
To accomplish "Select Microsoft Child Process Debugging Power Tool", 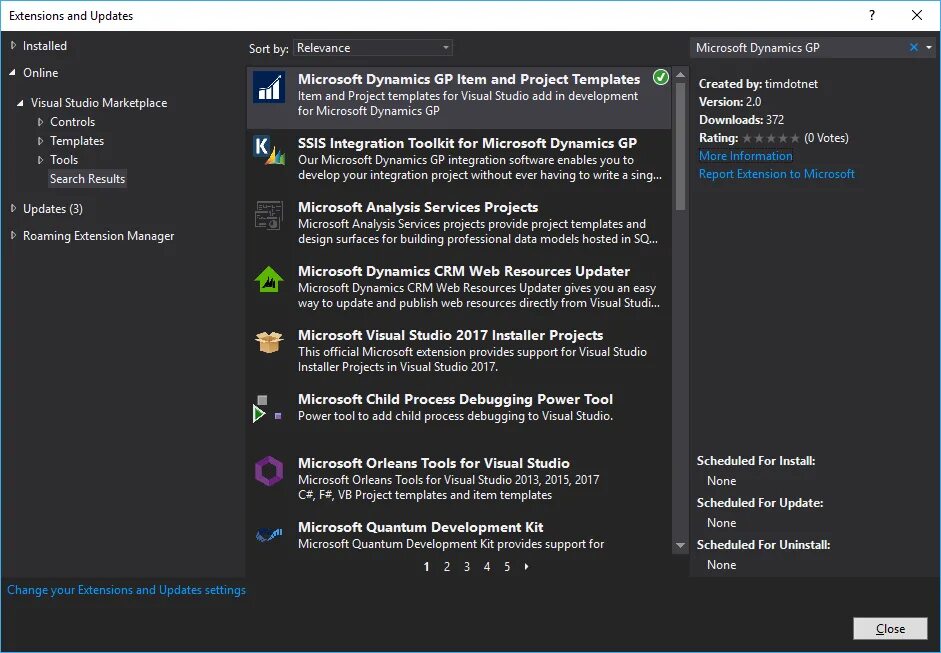I will click(x=459, y=417).
